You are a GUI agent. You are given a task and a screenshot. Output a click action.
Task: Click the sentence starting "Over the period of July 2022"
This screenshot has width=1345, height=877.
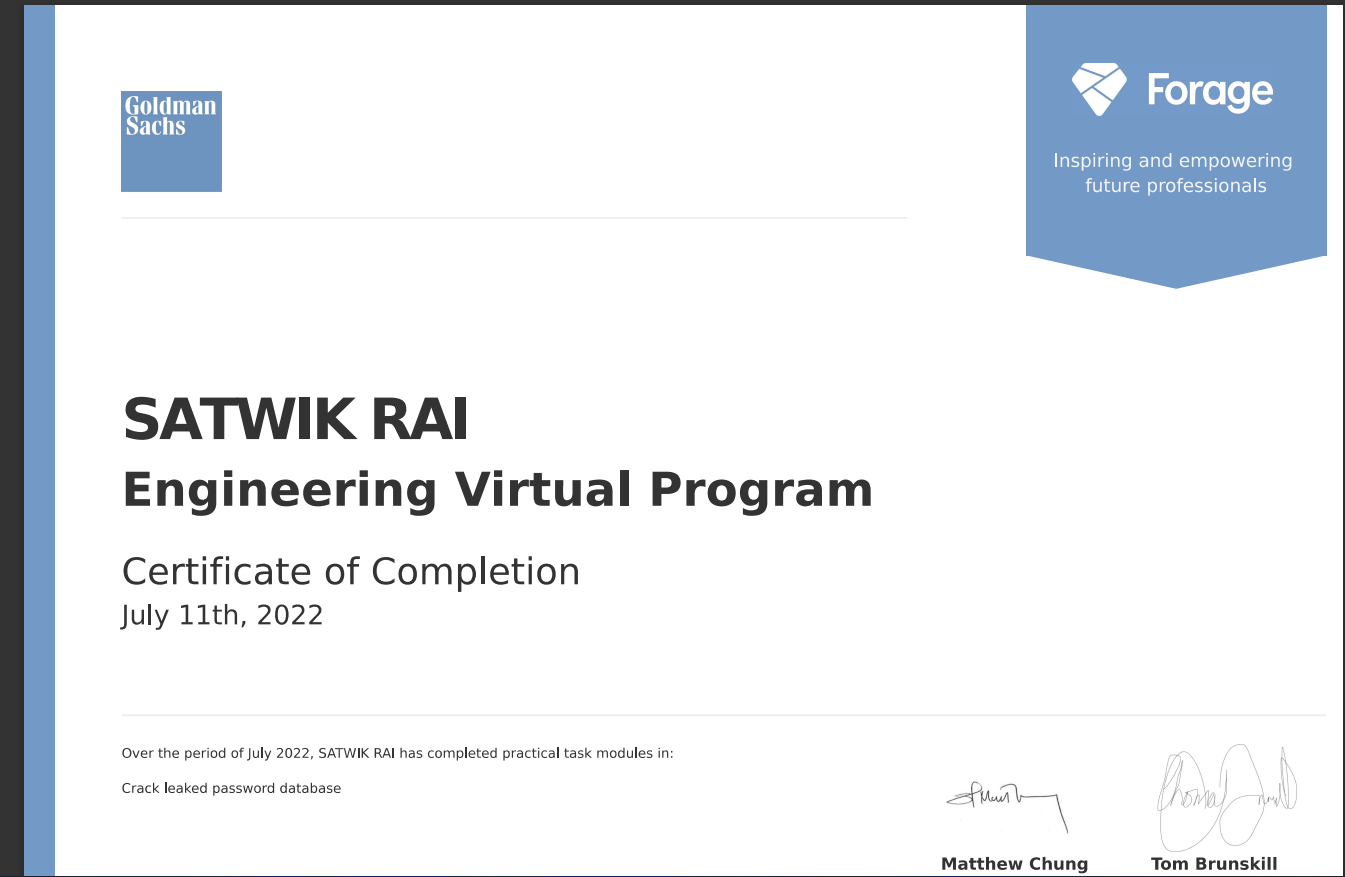point(398,753)
